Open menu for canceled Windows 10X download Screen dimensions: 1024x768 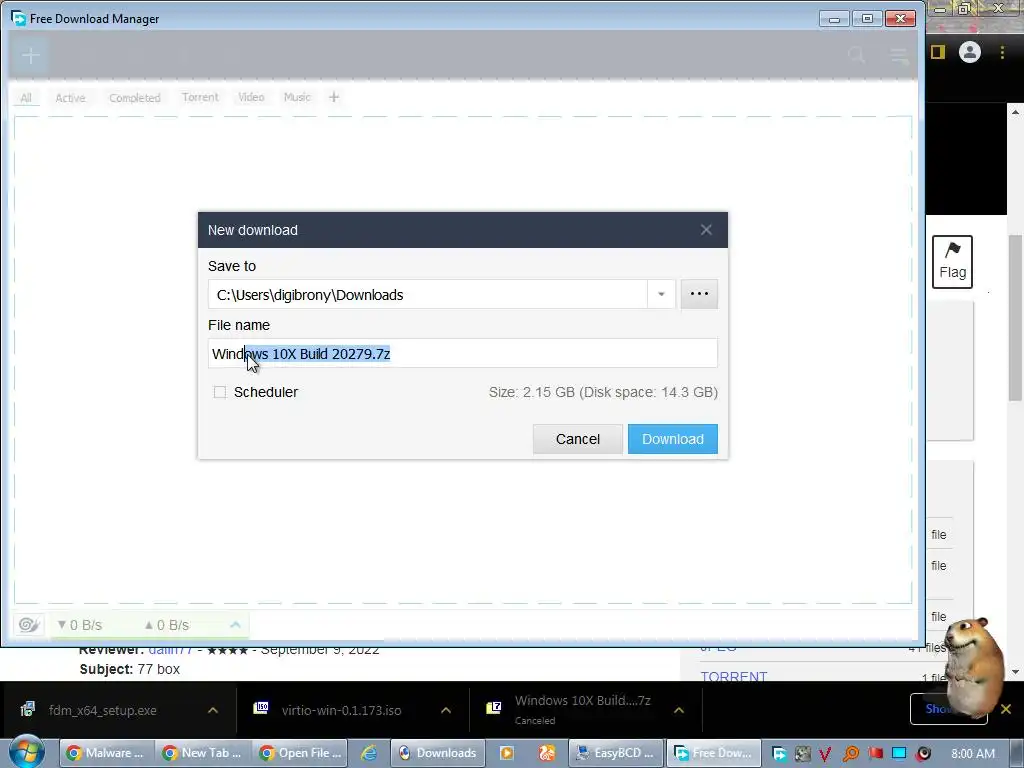[679, 710]
